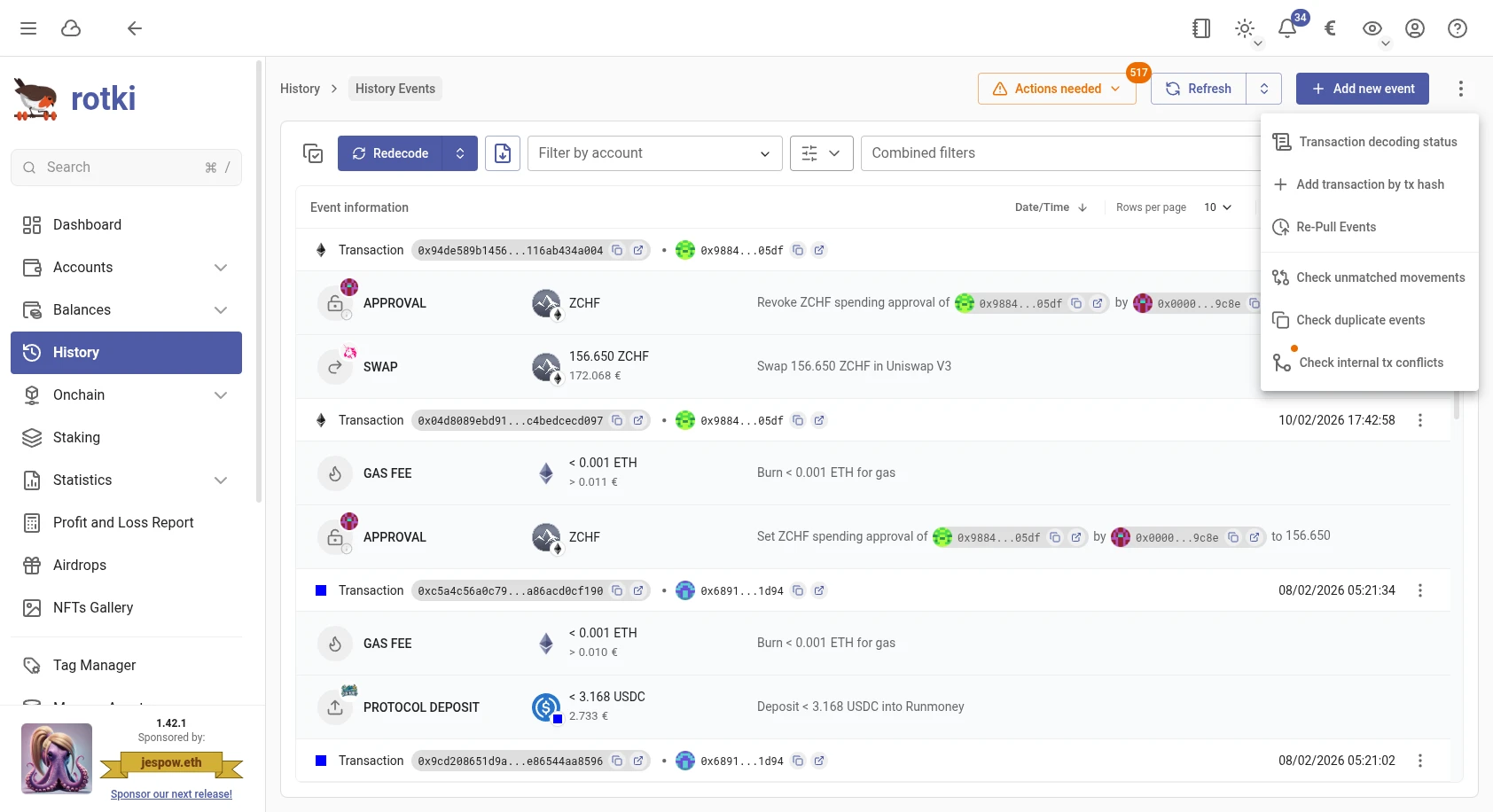Image resolution: width=1493 pixels, height=812 pixels.
Task: Click the export history events icon
Action: [502, 152]
